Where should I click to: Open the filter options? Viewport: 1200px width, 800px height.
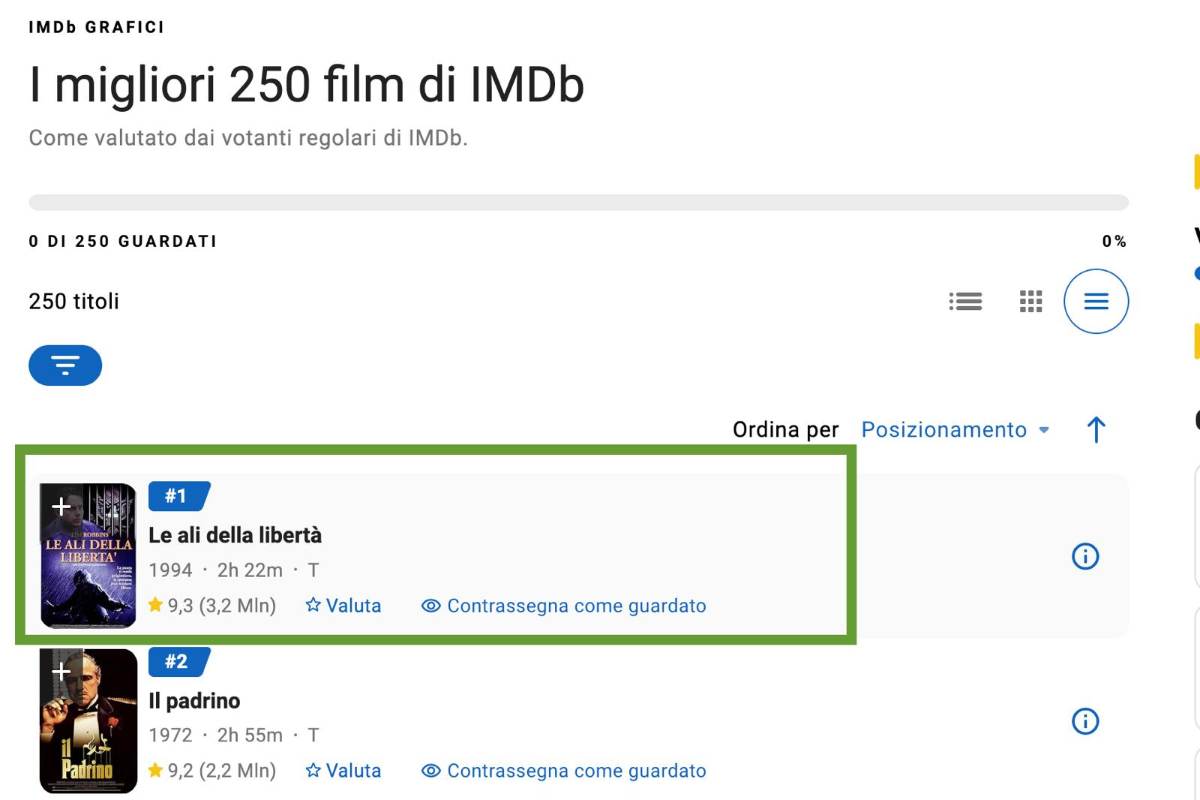[x=65, y=365]
